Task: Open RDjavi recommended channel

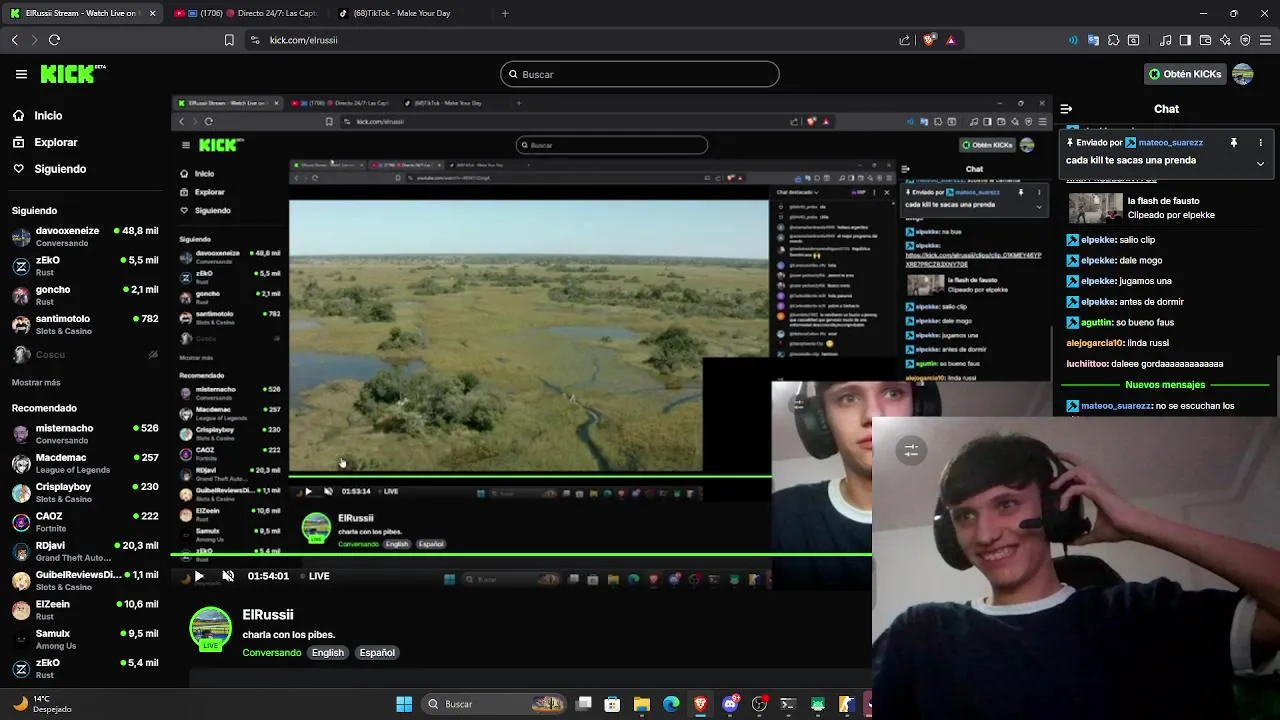Action: coord(85,552)
